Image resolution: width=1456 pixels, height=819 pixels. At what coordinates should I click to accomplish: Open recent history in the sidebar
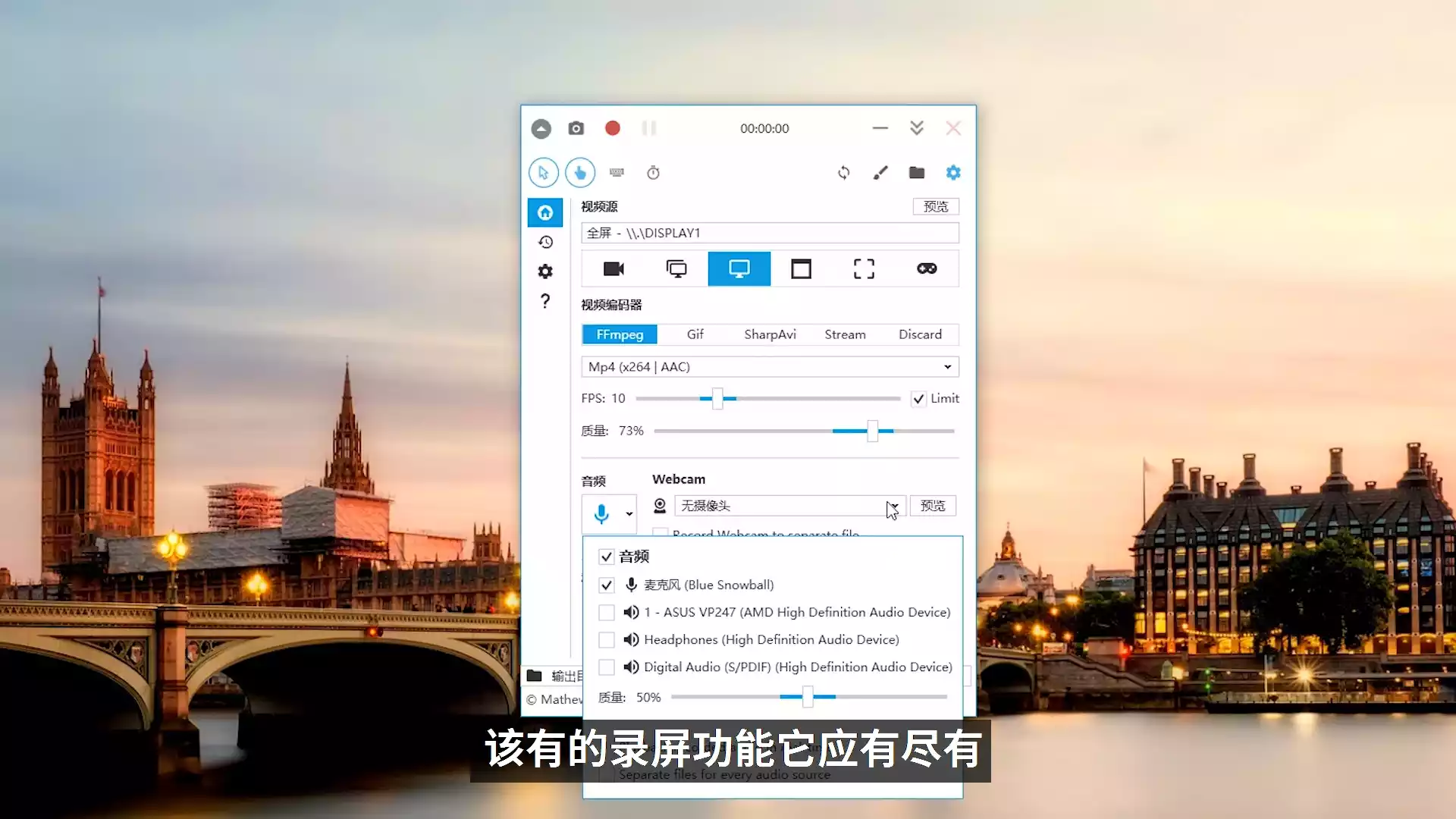coord(545,242)
